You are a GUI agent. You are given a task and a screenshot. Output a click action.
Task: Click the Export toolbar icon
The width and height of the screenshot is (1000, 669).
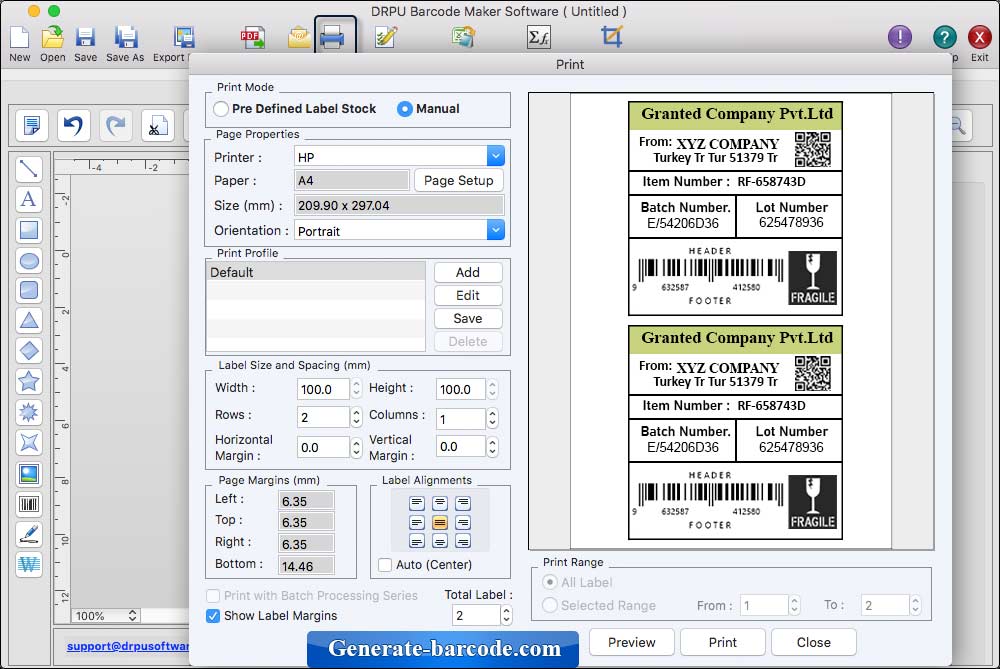(x=184, y=38)
